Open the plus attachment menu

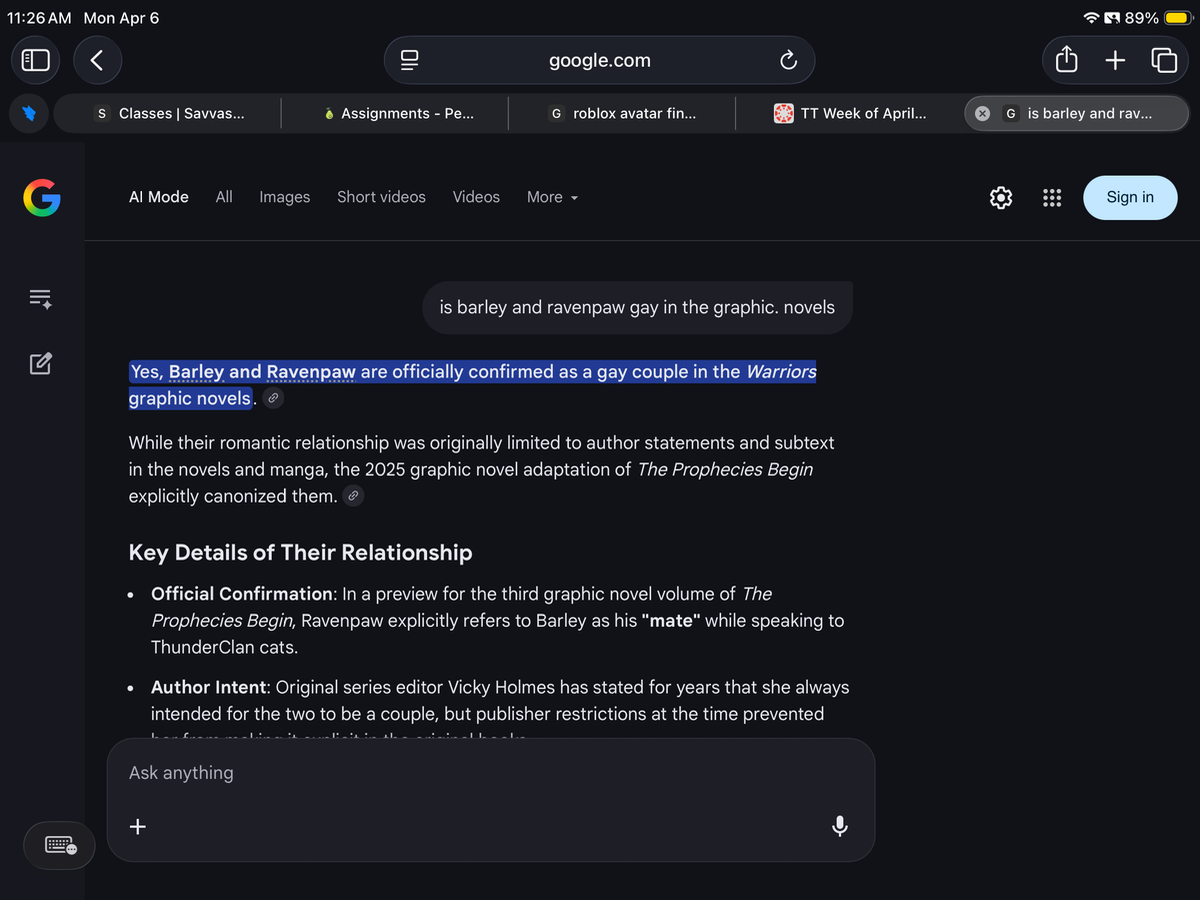(138, 826)
